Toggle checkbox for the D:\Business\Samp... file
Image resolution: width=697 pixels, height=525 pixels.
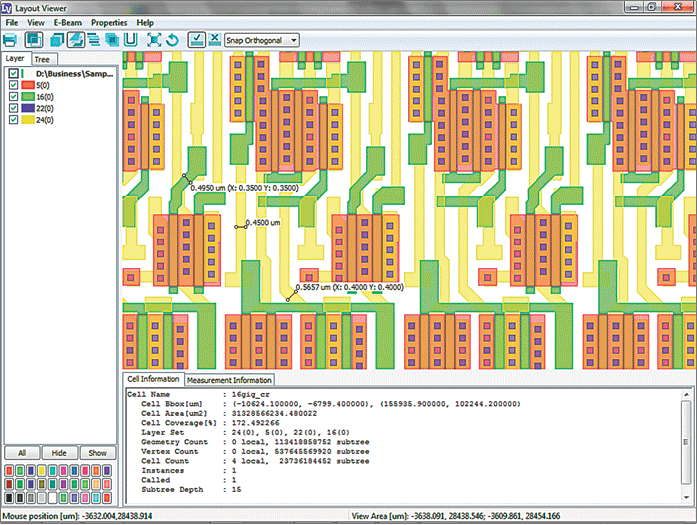(13, 73)
